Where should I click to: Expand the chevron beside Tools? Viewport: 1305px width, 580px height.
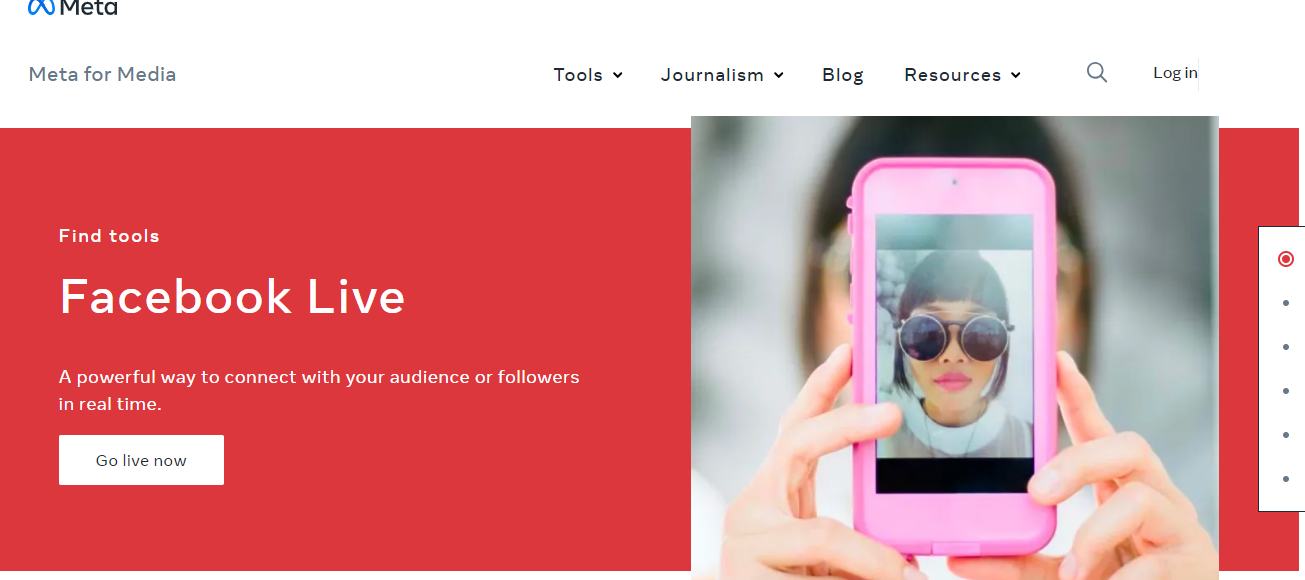[618, 75]
